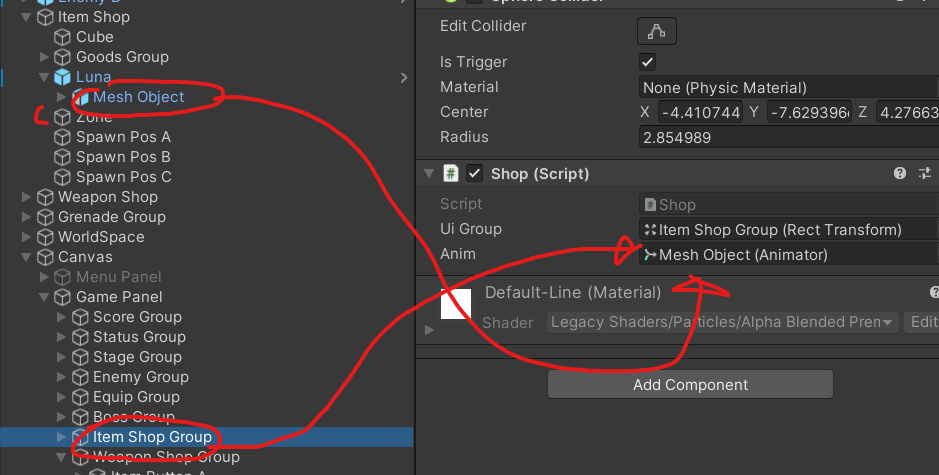Collapse the Item Shop hierarchy node
Viewport: 939px width, 475px height.
click(x=26, y=17)
